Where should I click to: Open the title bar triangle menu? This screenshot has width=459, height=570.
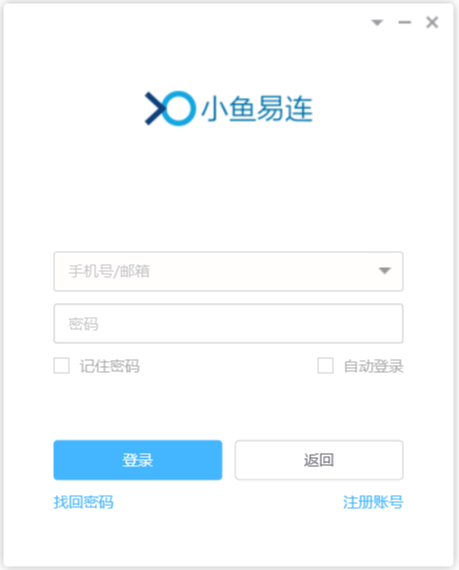tap(377, 23)
